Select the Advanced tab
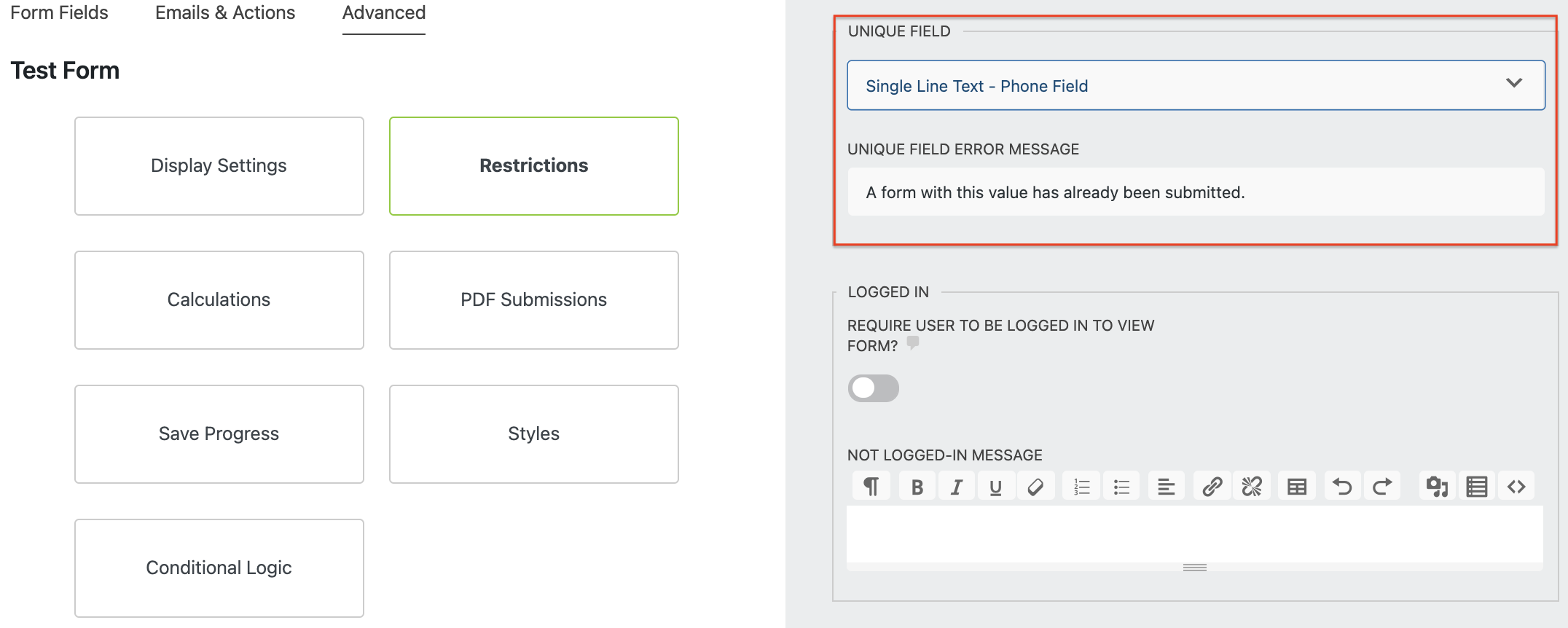1568x628 pixels. (x=384, y=13)
